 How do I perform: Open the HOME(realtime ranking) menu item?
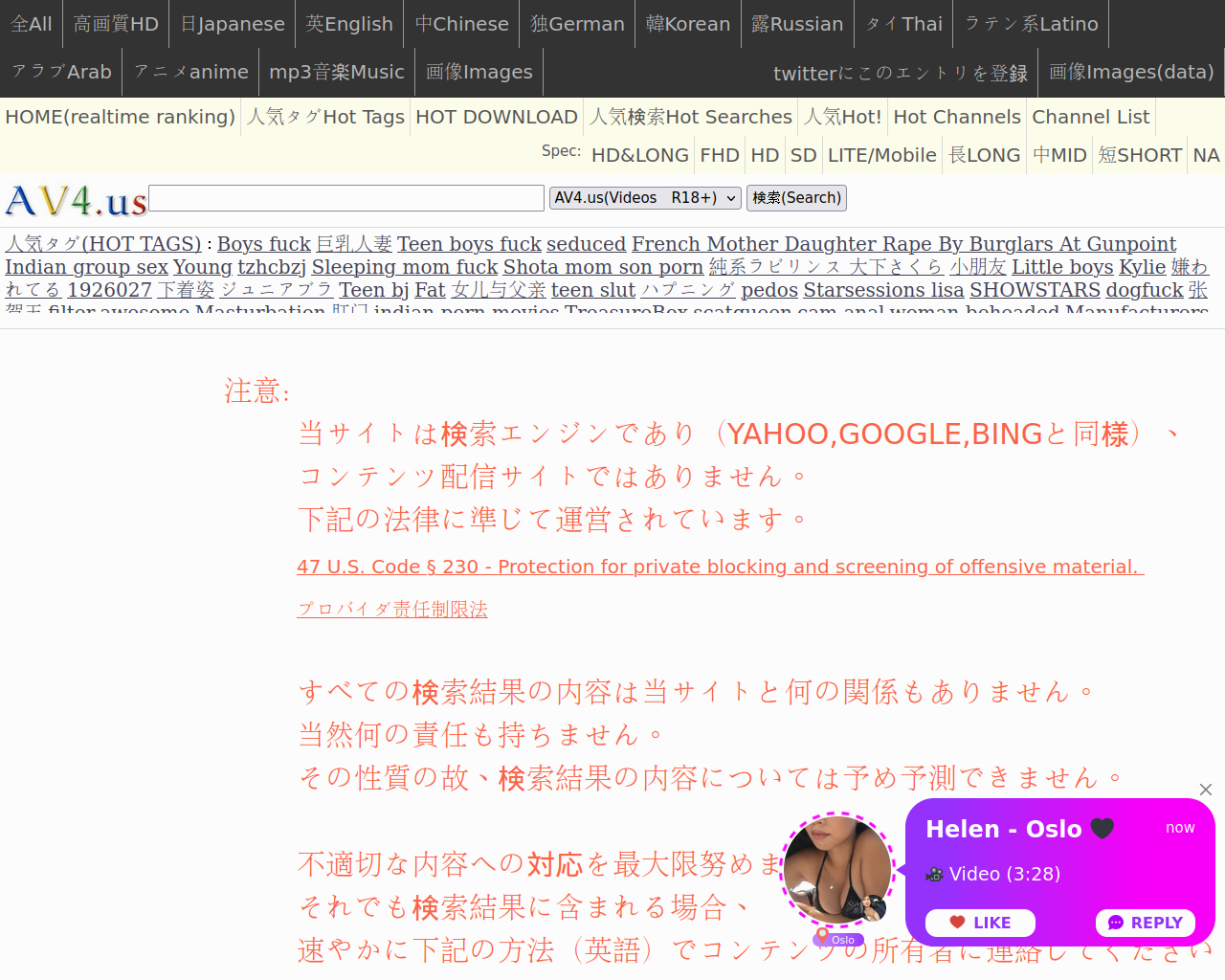pyautogui.click(x=120, y=117)
